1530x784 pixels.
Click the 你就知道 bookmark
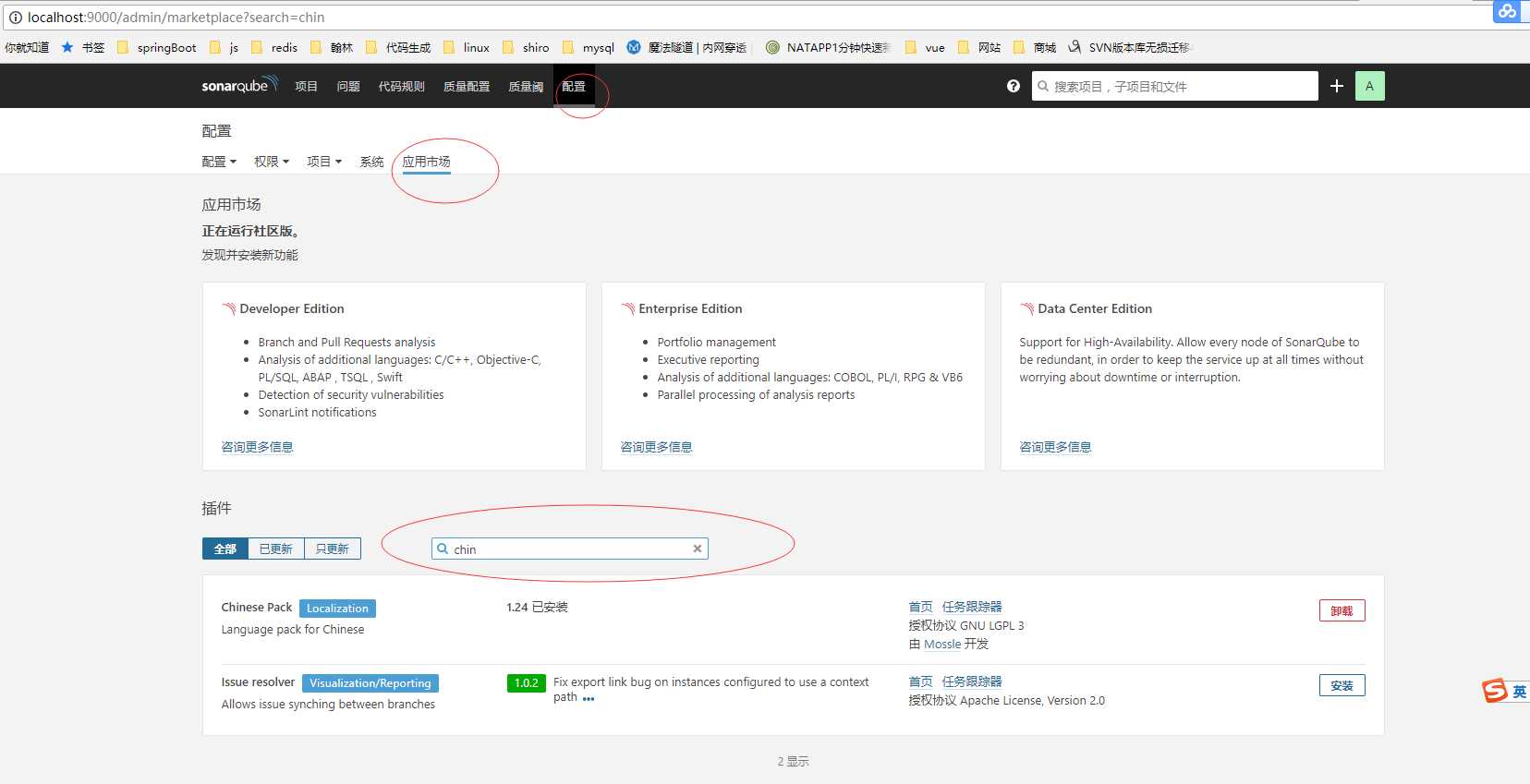tap(27, 47)
